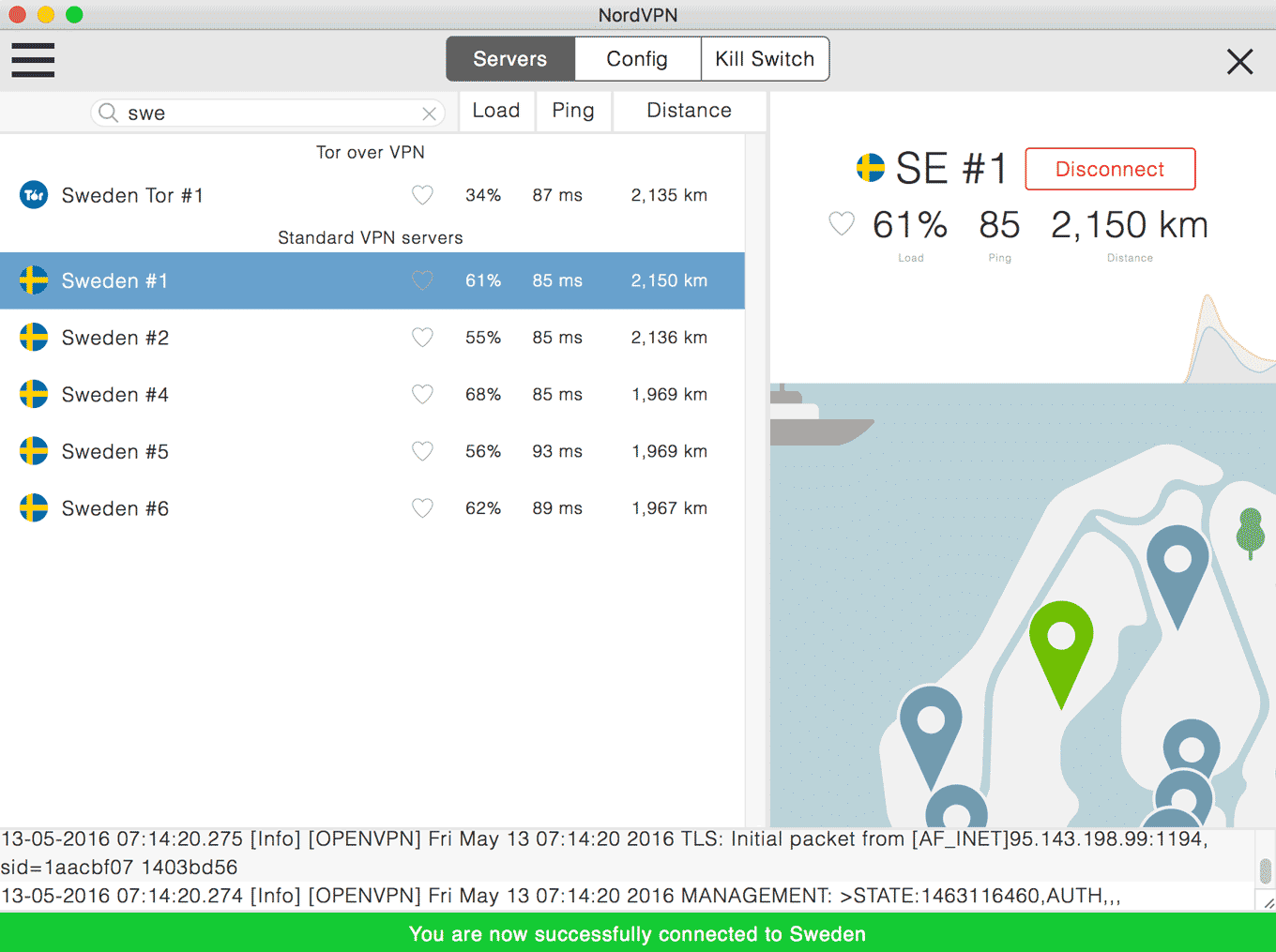Image resolution: width=1276 pixels, height=952 pixels.
Task: Open the Kill Switch tab
Action: (765, 59)
